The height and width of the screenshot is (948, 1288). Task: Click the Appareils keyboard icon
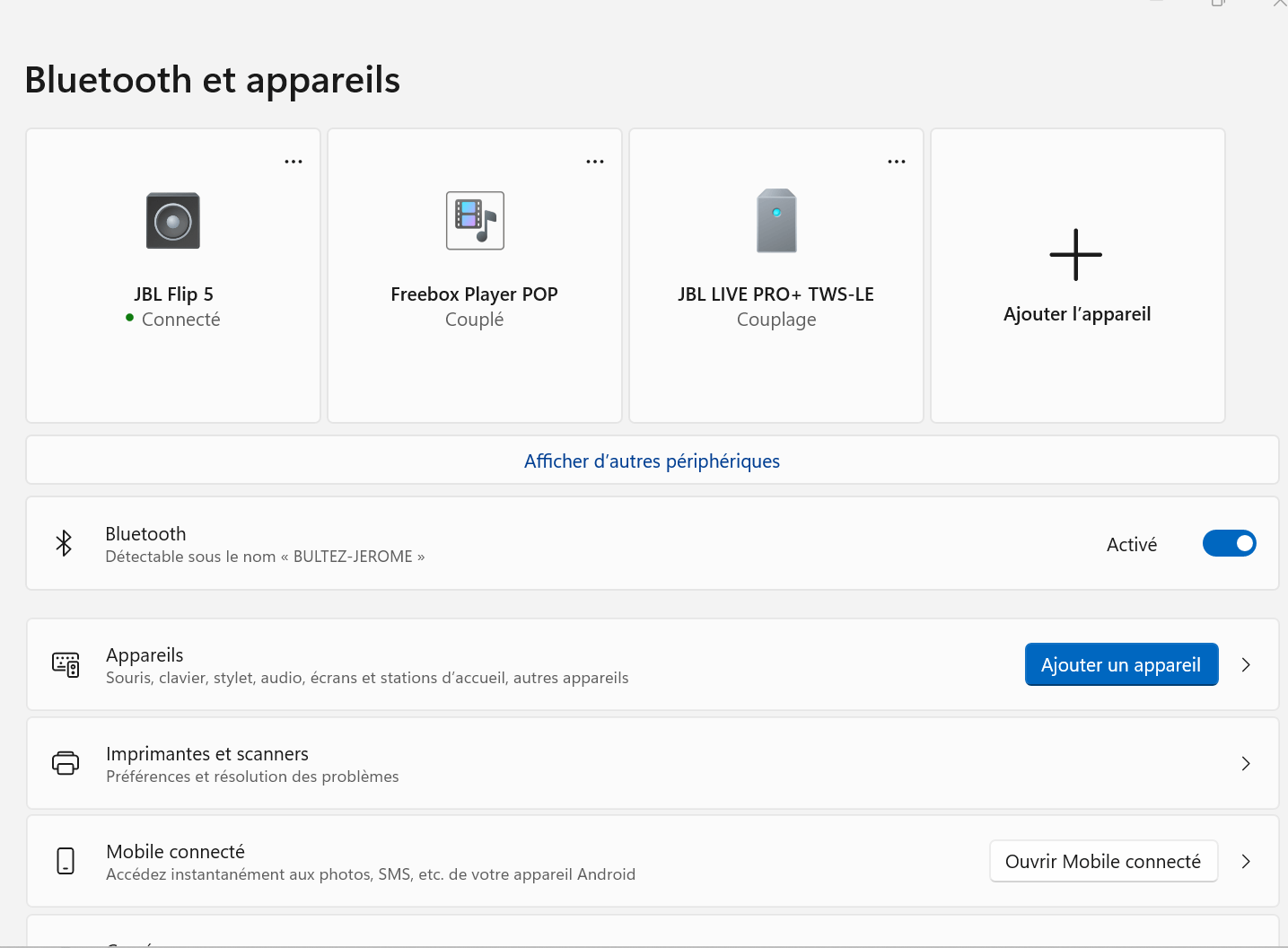tap(66, 664)
